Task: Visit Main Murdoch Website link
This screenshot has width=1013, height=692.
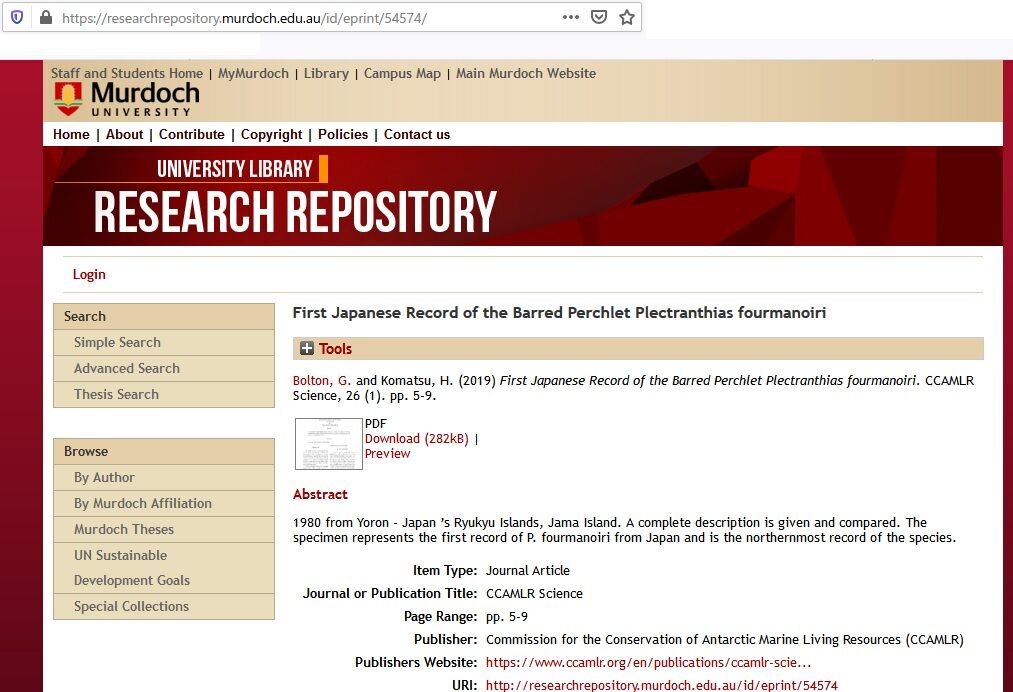Action: (526, 74)
